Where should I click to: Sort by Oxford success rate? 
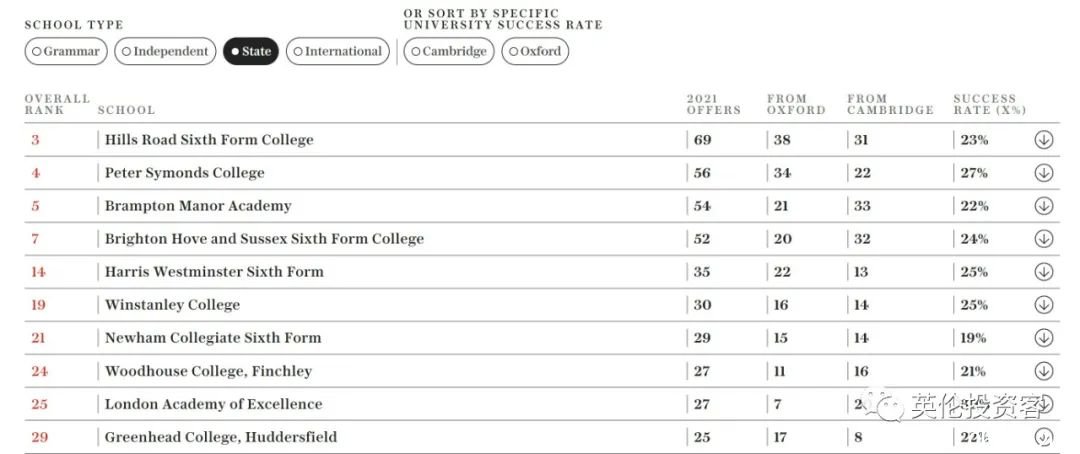point(535,52)
